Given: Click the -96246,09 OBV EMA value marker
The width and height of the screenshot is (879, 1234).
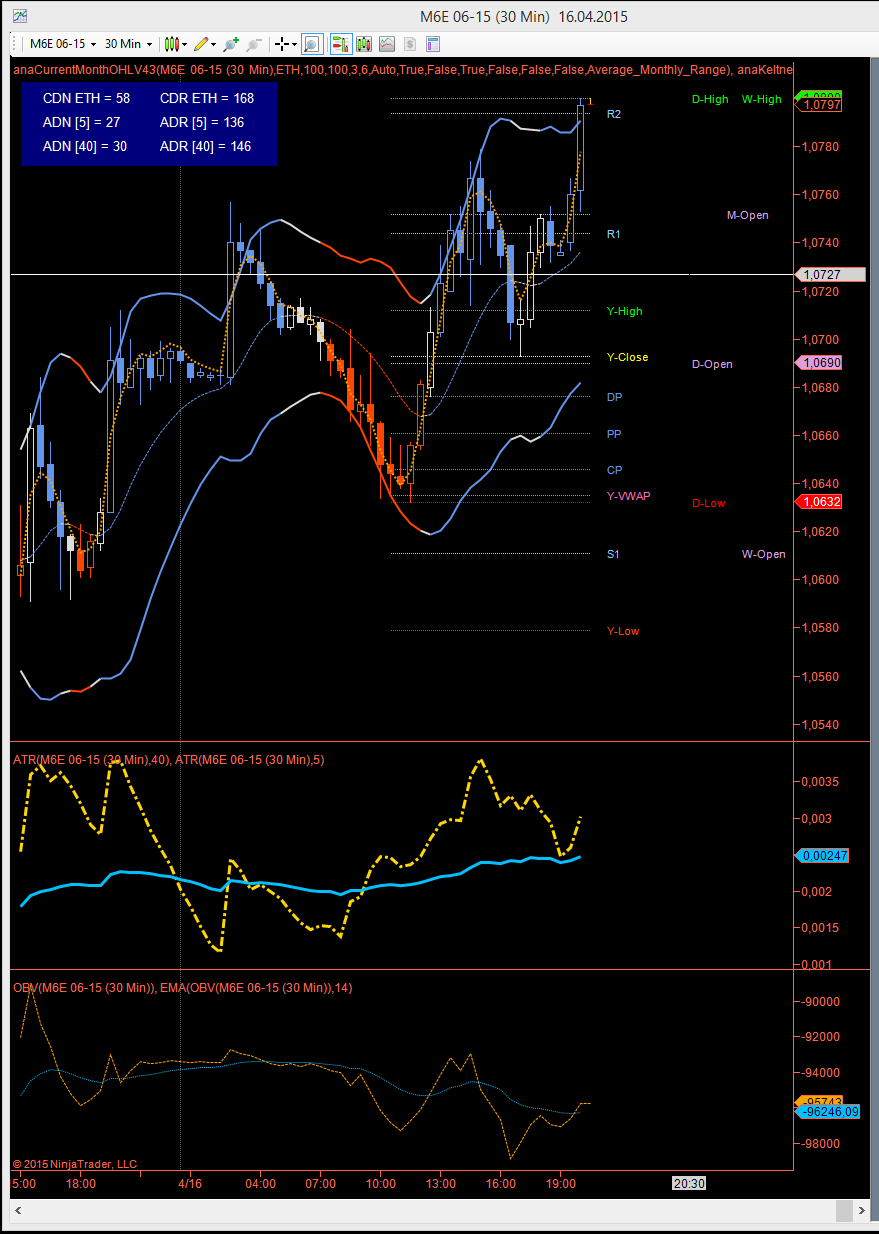Looking at the screenshot, I should coord(827,1111).
